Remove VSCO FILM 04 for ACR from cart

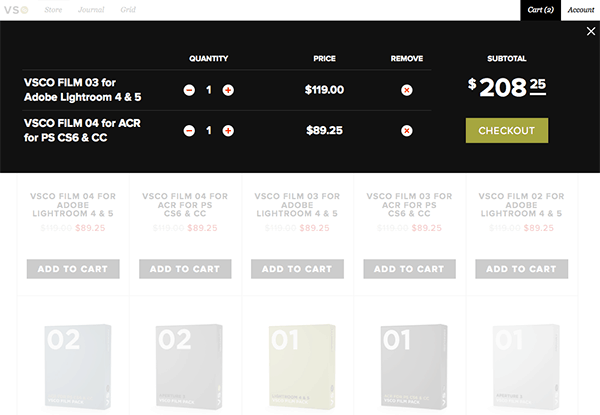(406, 131)
